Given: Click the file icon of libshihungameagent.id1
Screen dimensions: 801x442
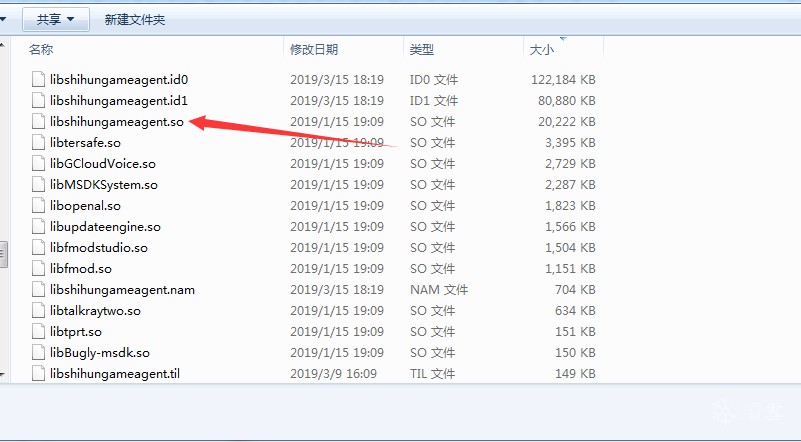Looking at the screenshot, I should 38,101.
